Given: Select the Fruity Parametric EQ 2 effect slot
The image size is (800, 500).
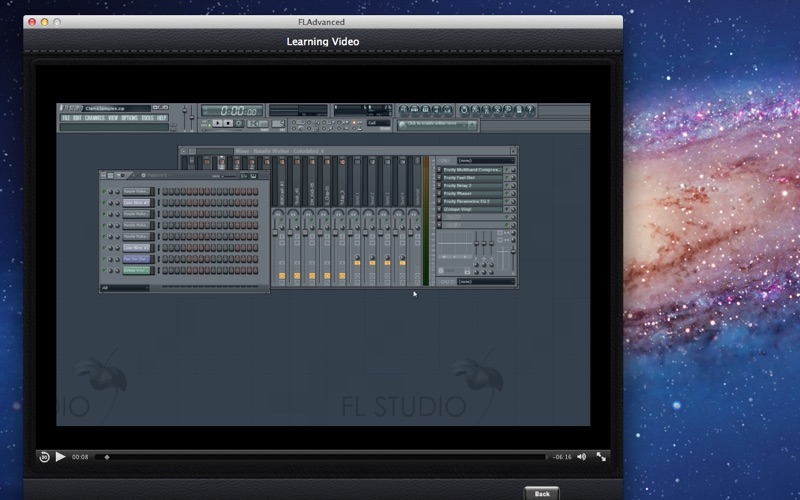Looking at the screenshot, I should tap(472, 202).
